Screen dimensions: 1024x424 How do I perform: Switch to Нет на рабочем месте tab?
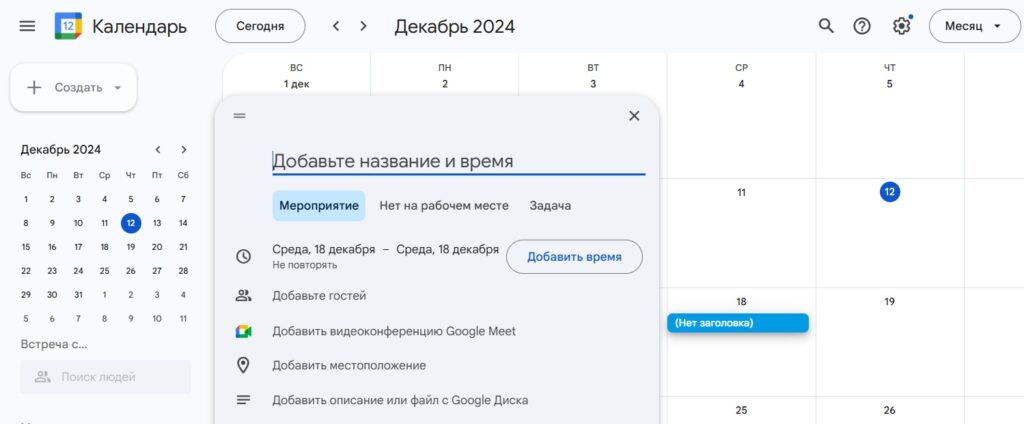click(x=444, y=205)
